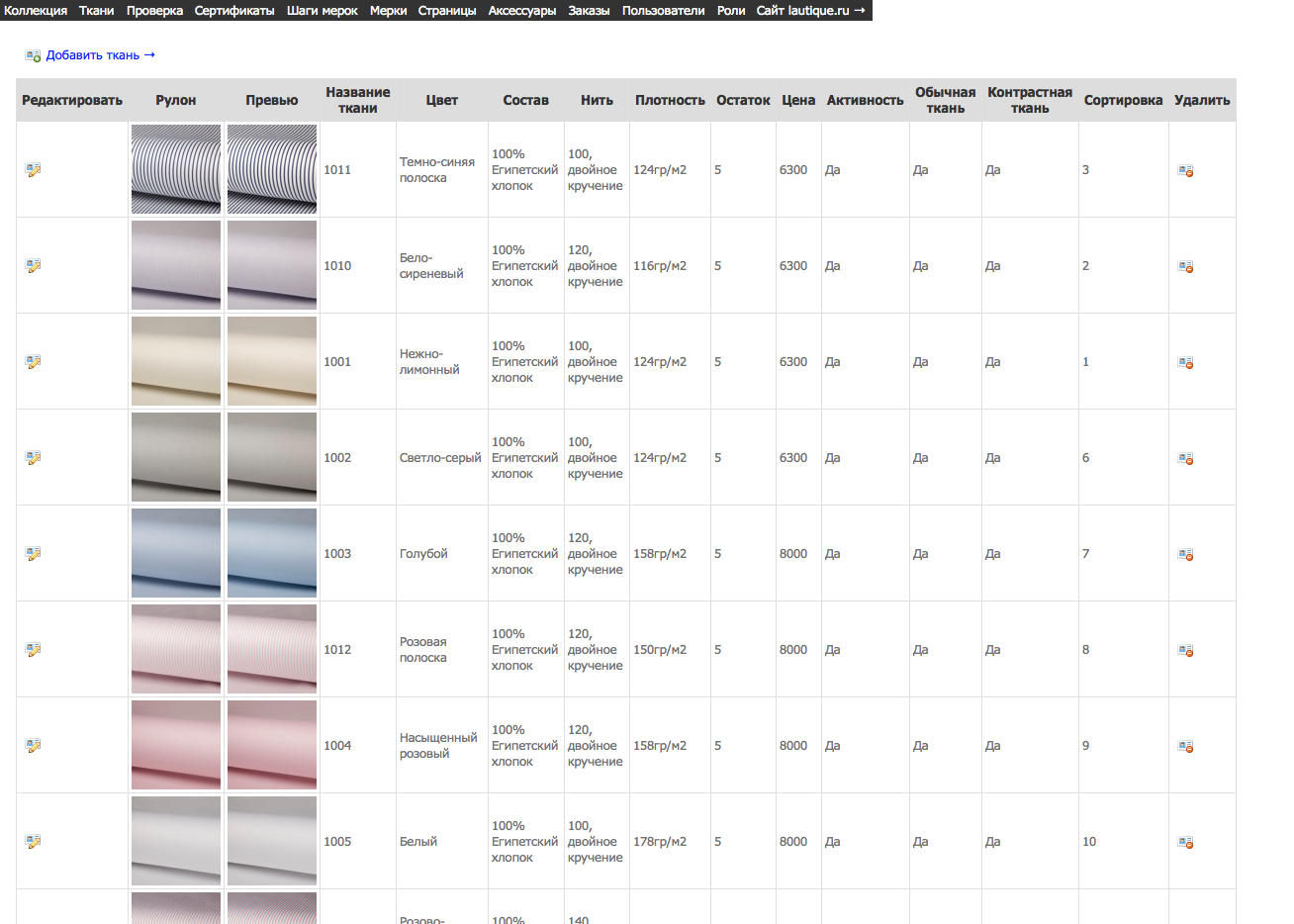The height and width of the screenshot is (924, 1294).
Task: Open Пользователи in top navigation
Action: [663, 10]
